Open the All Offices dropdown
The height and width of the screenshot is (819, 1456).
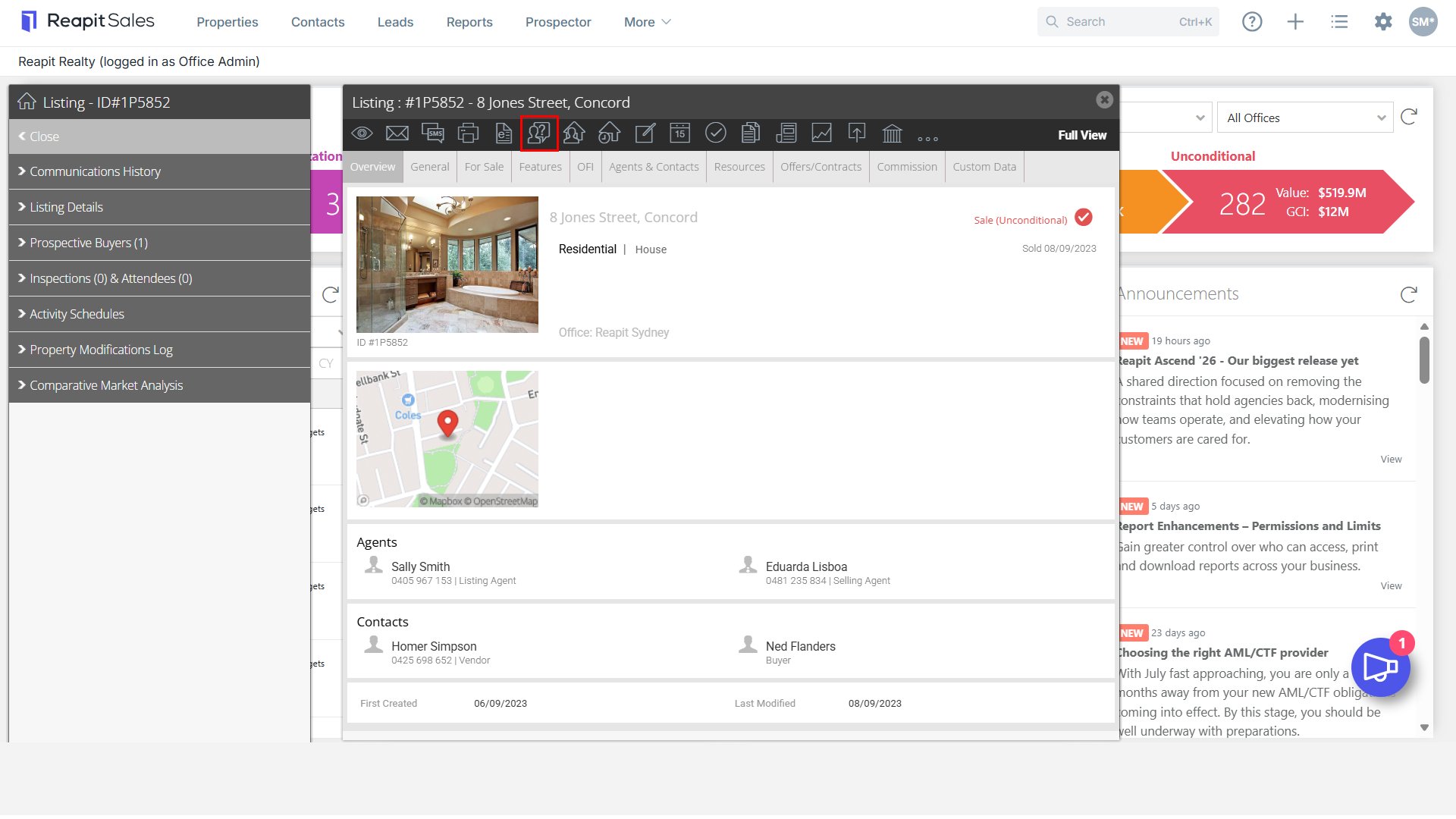[x=1304, y=118]
